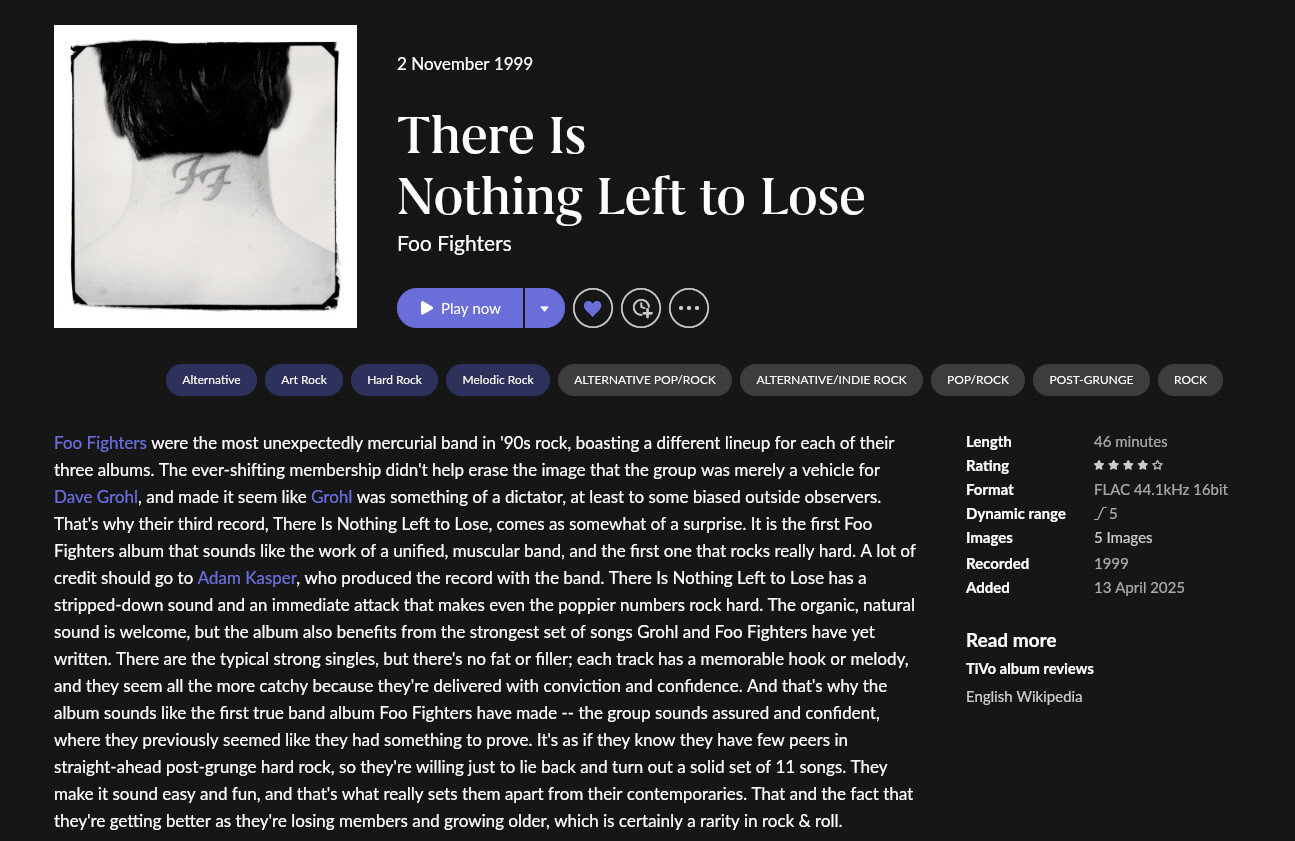Image resolution: width=1295 pixels, height=841 pixels.
Task: Click the ALTERNATIVE/INDIE ROCK tag
Action: 831,380
